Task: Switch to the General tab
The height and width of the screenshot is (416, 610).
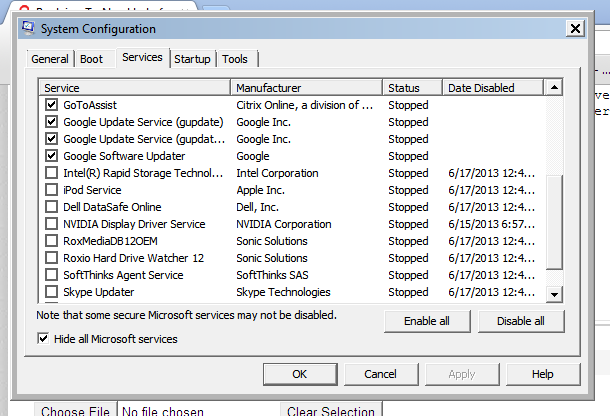Action: pyautogui.click(x=50, y=59)
